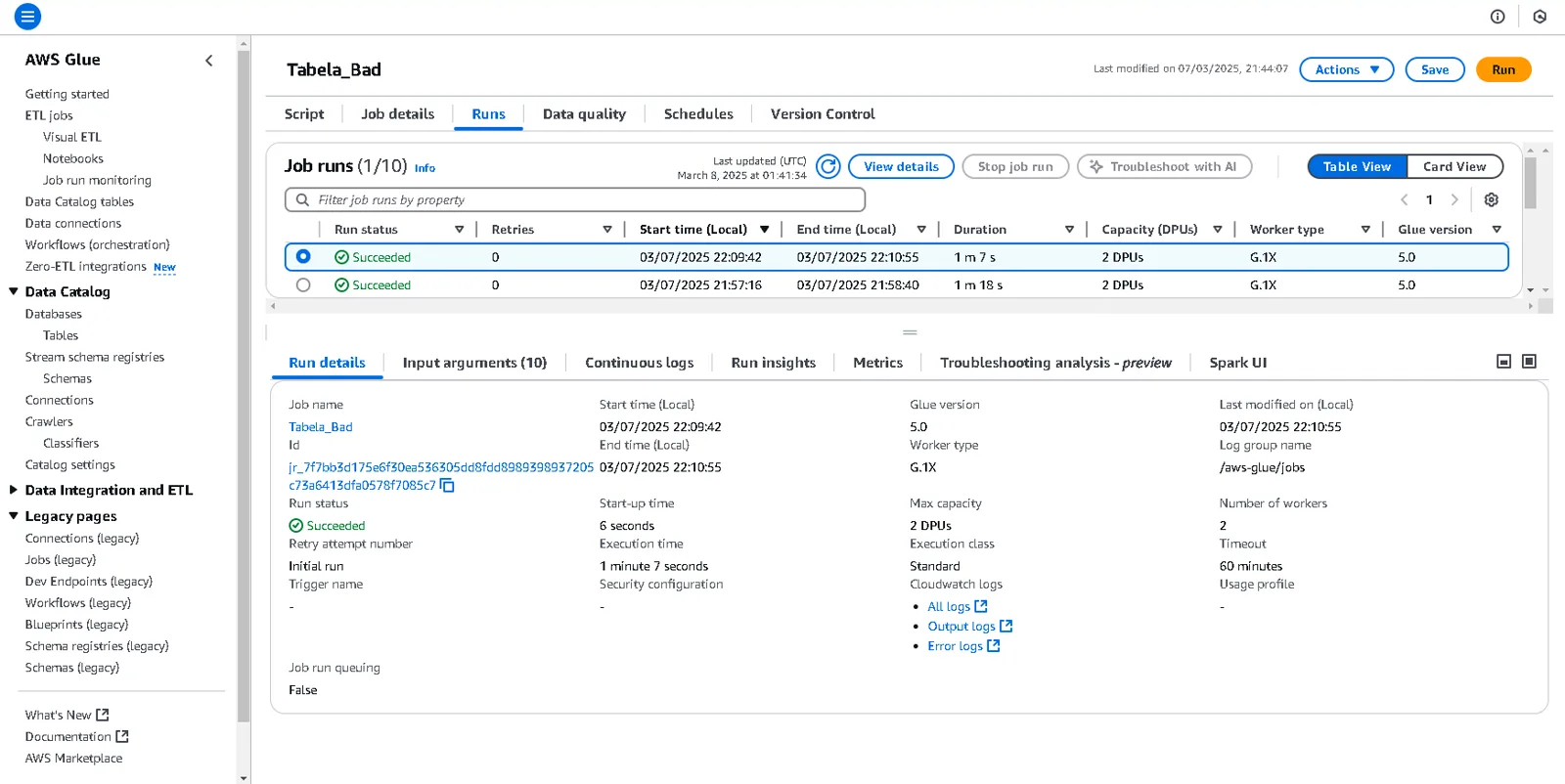Click the Filter job runs search field
Screen dimensions: 1565x784
pos(575,200)
